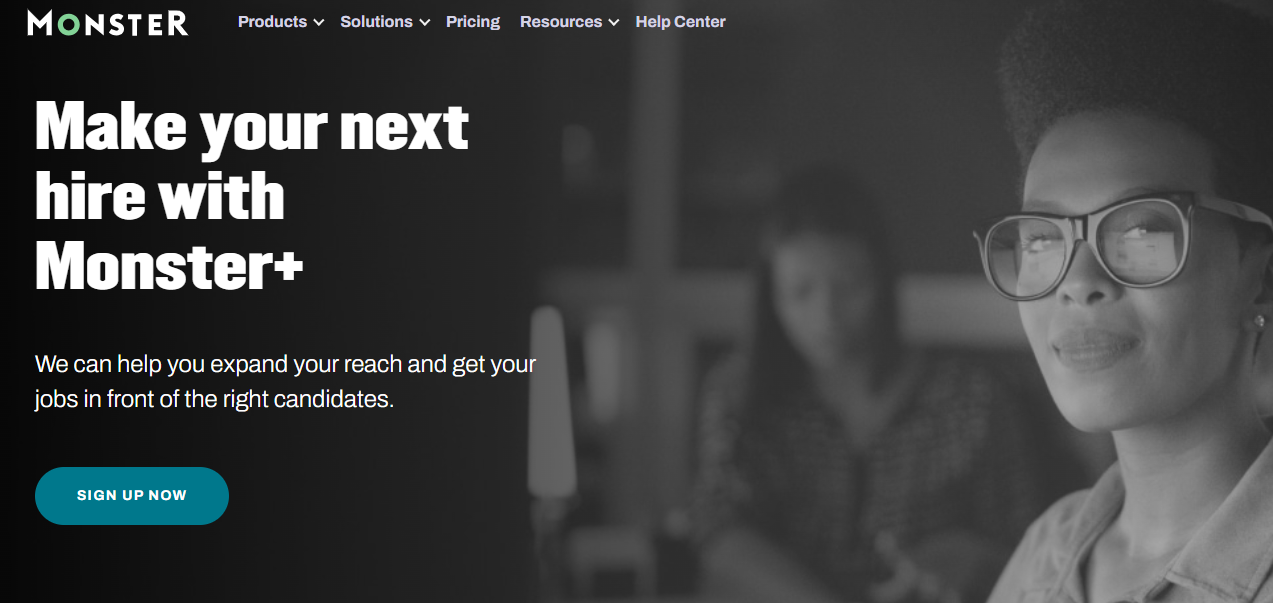Click the "Monster+" headline text
The width and height of the screenshot is (1273, 603).
pyautogui.click(x=169, y=266)
